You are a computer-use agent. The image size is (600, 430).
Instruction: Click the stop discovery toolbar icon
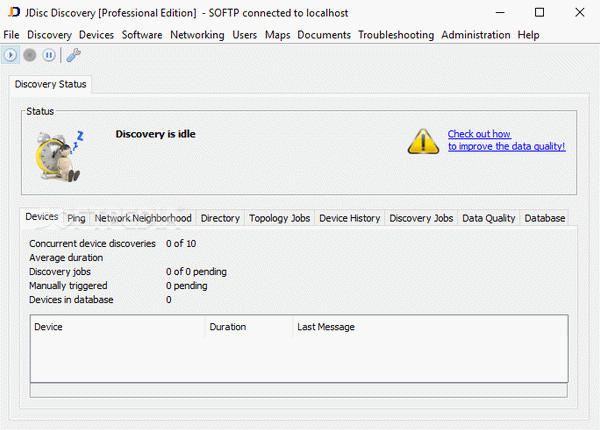[29, 55]
